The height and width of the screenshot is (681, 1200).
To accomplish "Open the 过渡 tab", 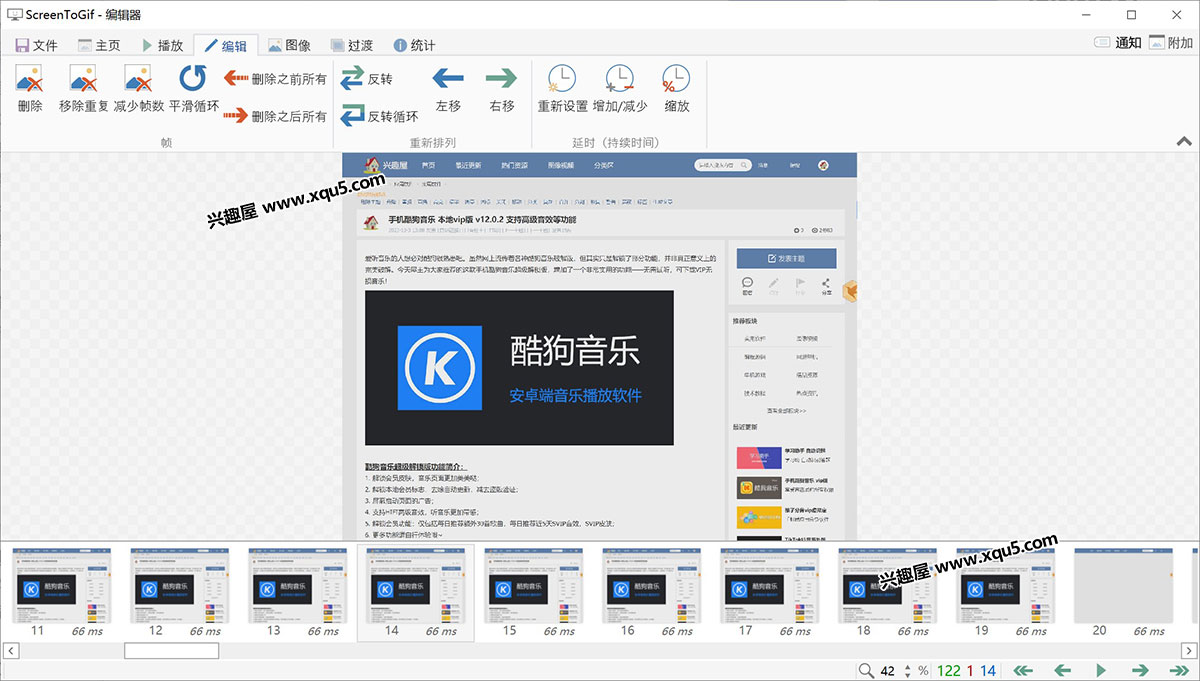I will [352, 45].
